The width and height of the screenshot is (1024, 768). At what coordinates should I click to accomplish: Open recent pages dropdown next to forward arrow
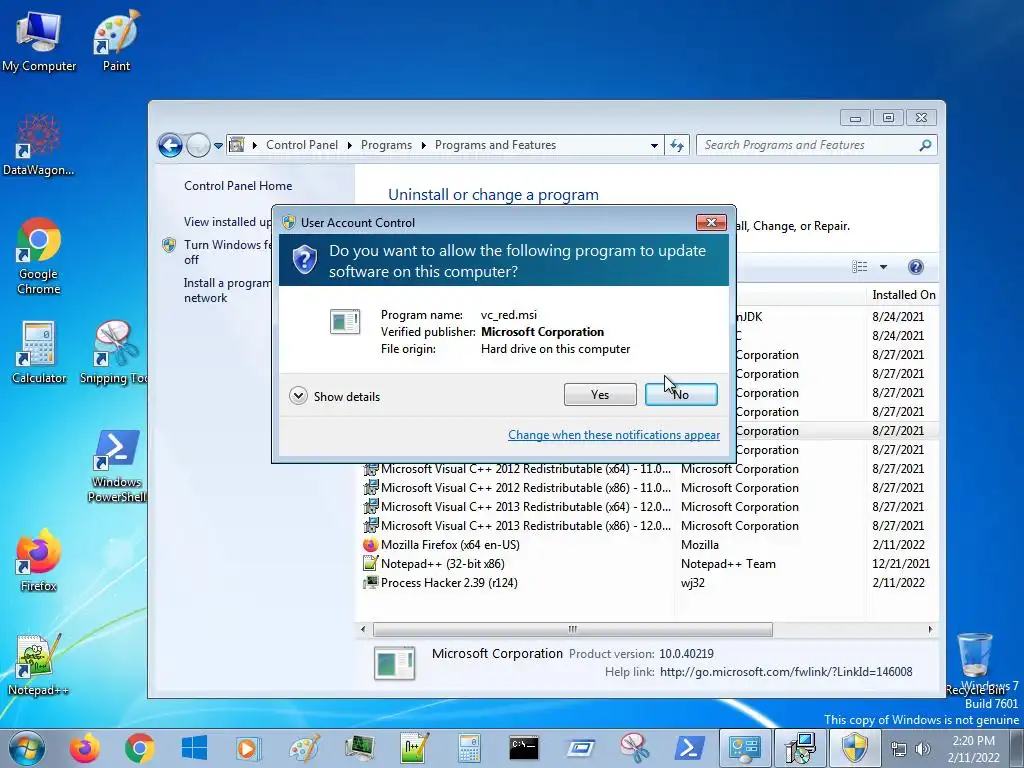(x=218, y=146)
